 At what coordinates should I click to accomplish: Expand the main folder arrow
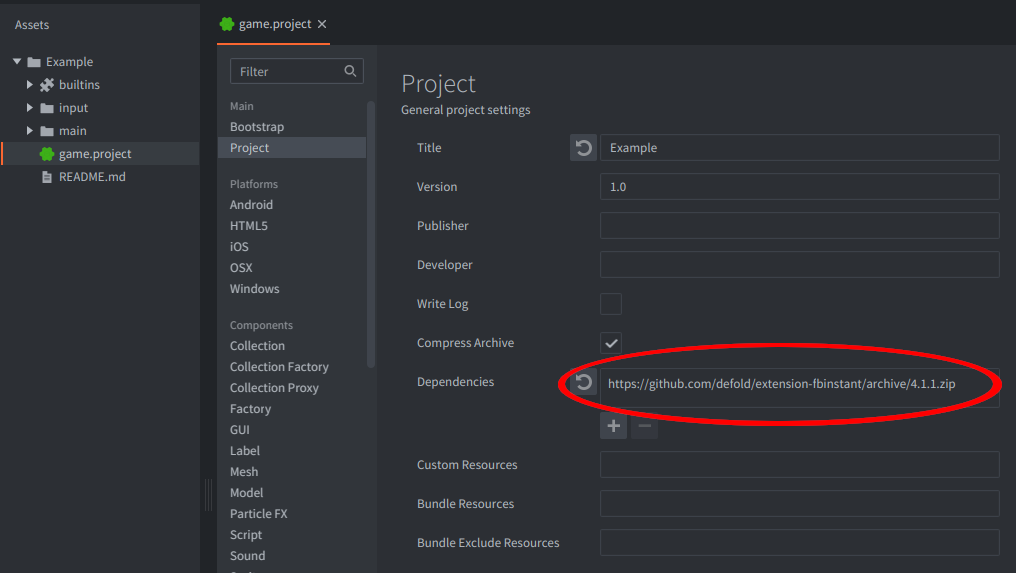(x=30, y=131)
